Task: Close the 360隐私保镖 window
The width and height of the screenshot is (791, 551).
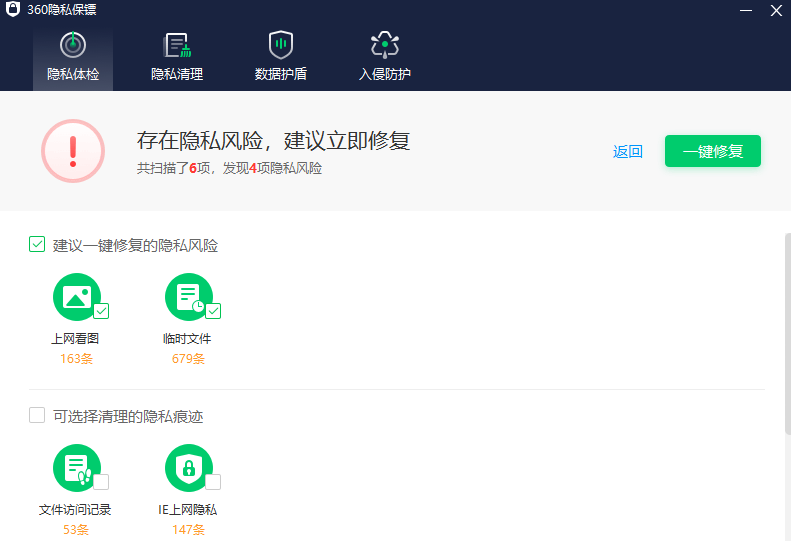Action: pos(776,10)
